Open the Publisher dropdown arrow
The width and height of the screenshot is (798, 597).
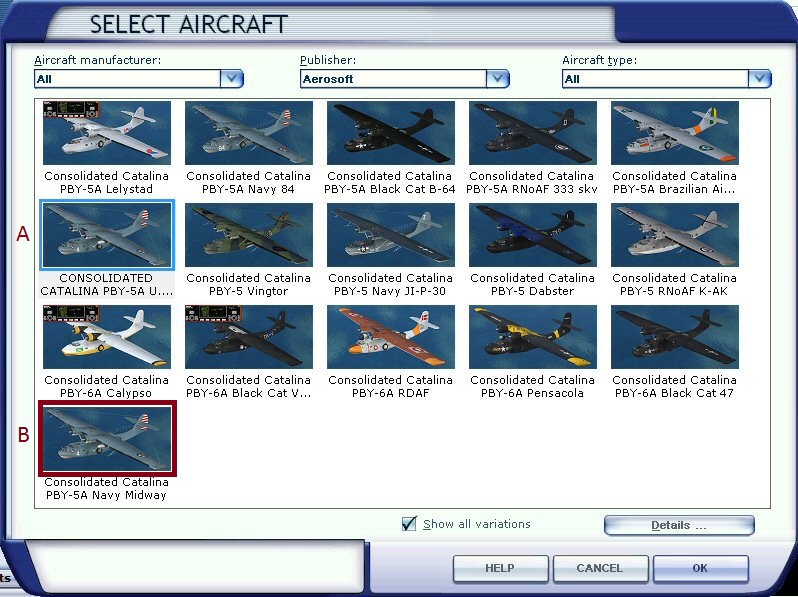[x=497, y=79]
